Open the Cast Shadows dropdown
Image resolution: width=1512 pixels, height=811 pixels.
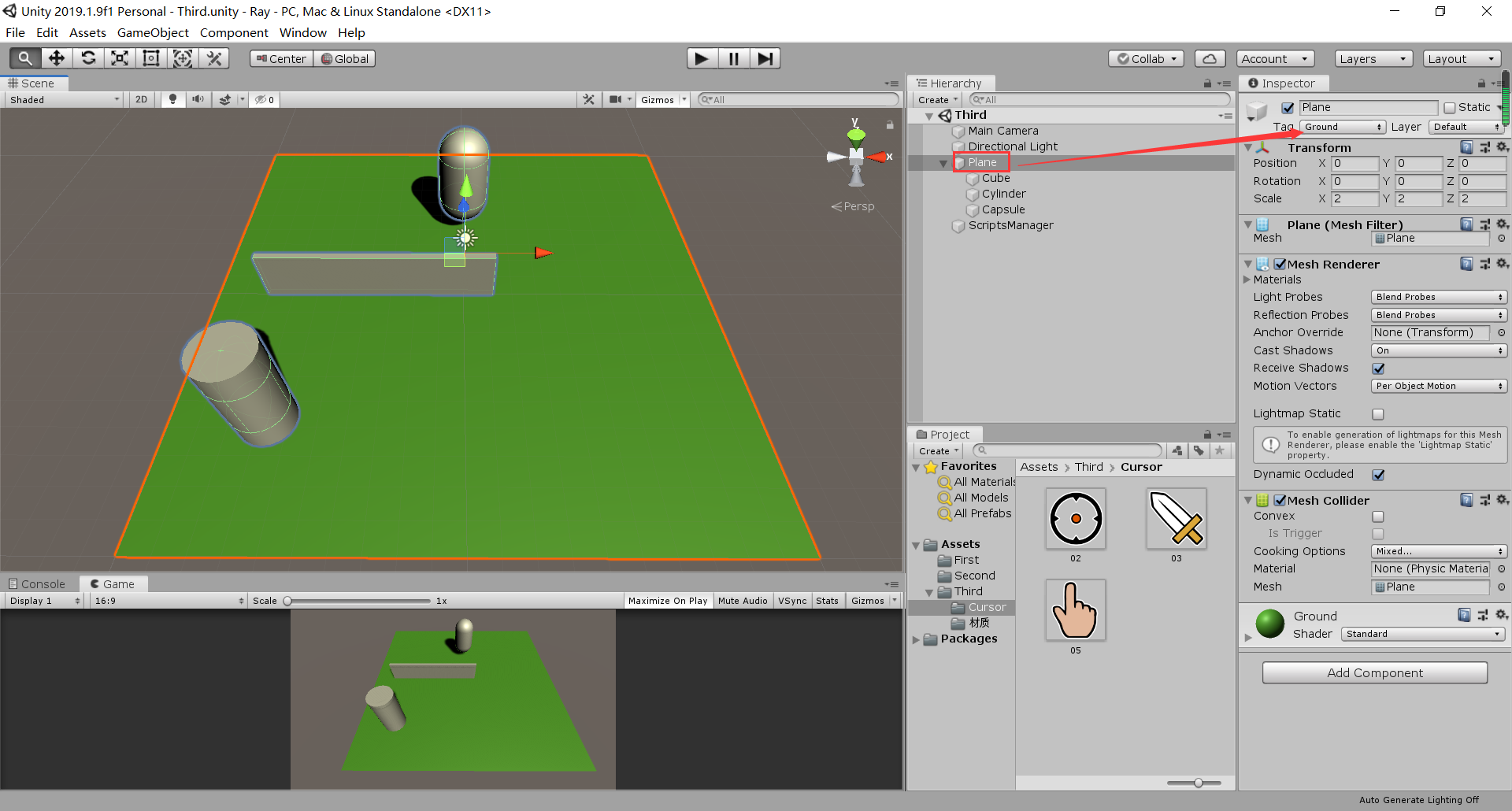(1438, 350)
